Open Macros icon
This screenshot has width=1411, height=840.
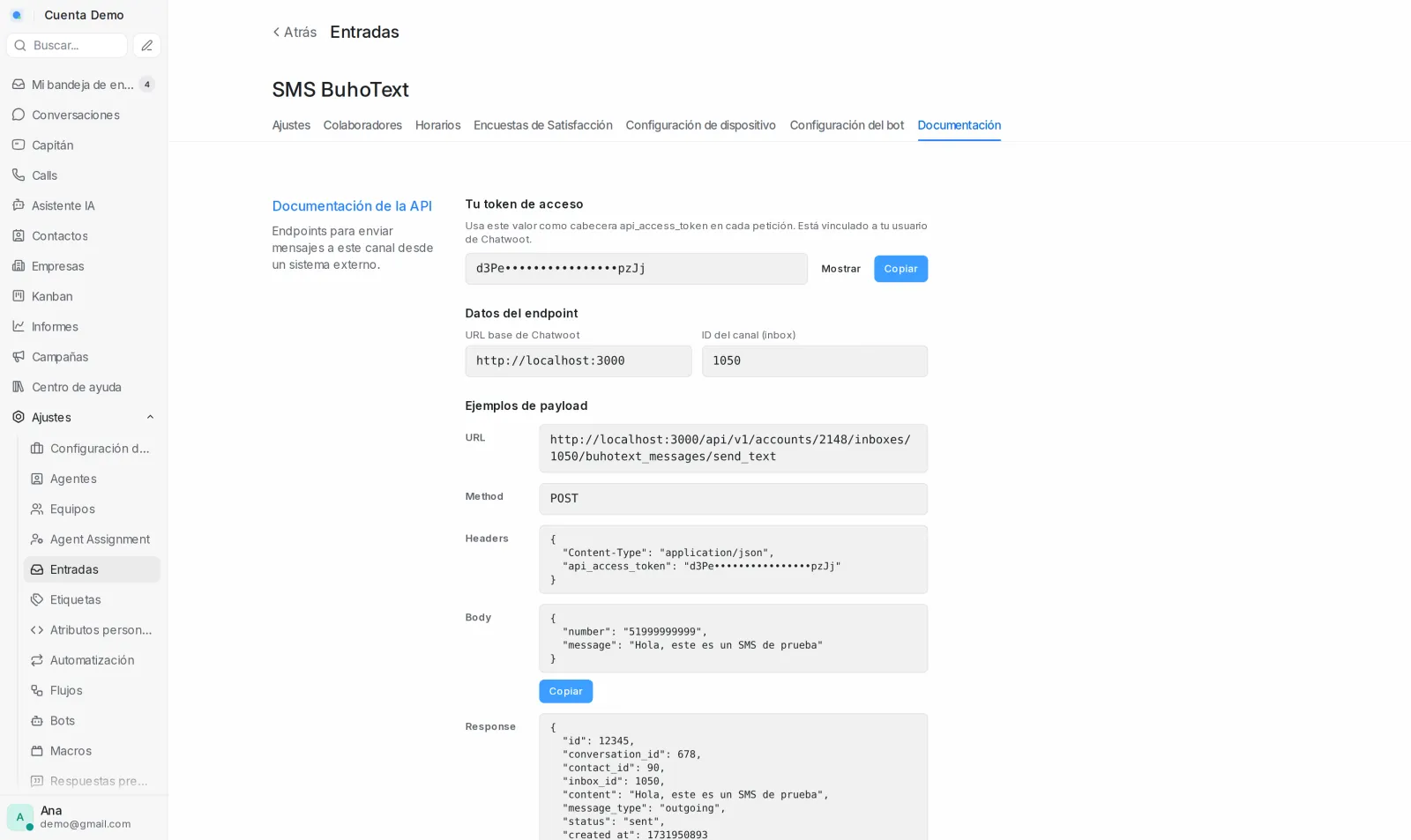coord(37,751)
